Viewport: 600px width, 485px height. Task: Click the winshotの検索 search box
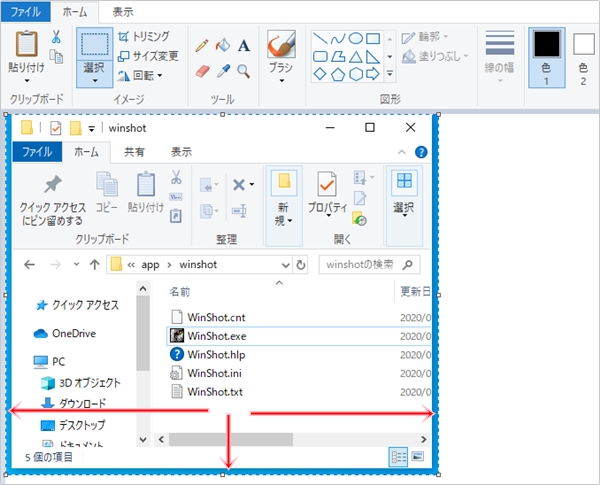click(369, 265)
